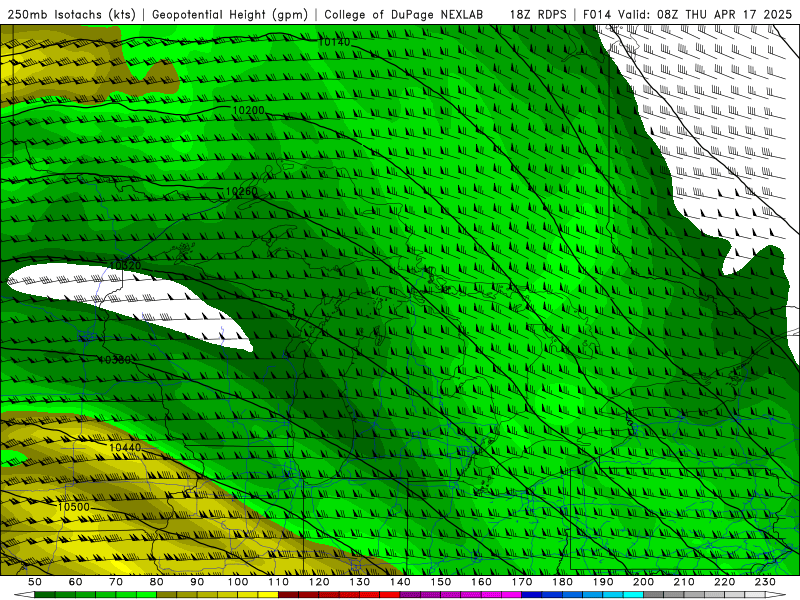Screen dimensions: 800x600
Task: Click the 150 value on the color scale
Action: click(441, 582)
